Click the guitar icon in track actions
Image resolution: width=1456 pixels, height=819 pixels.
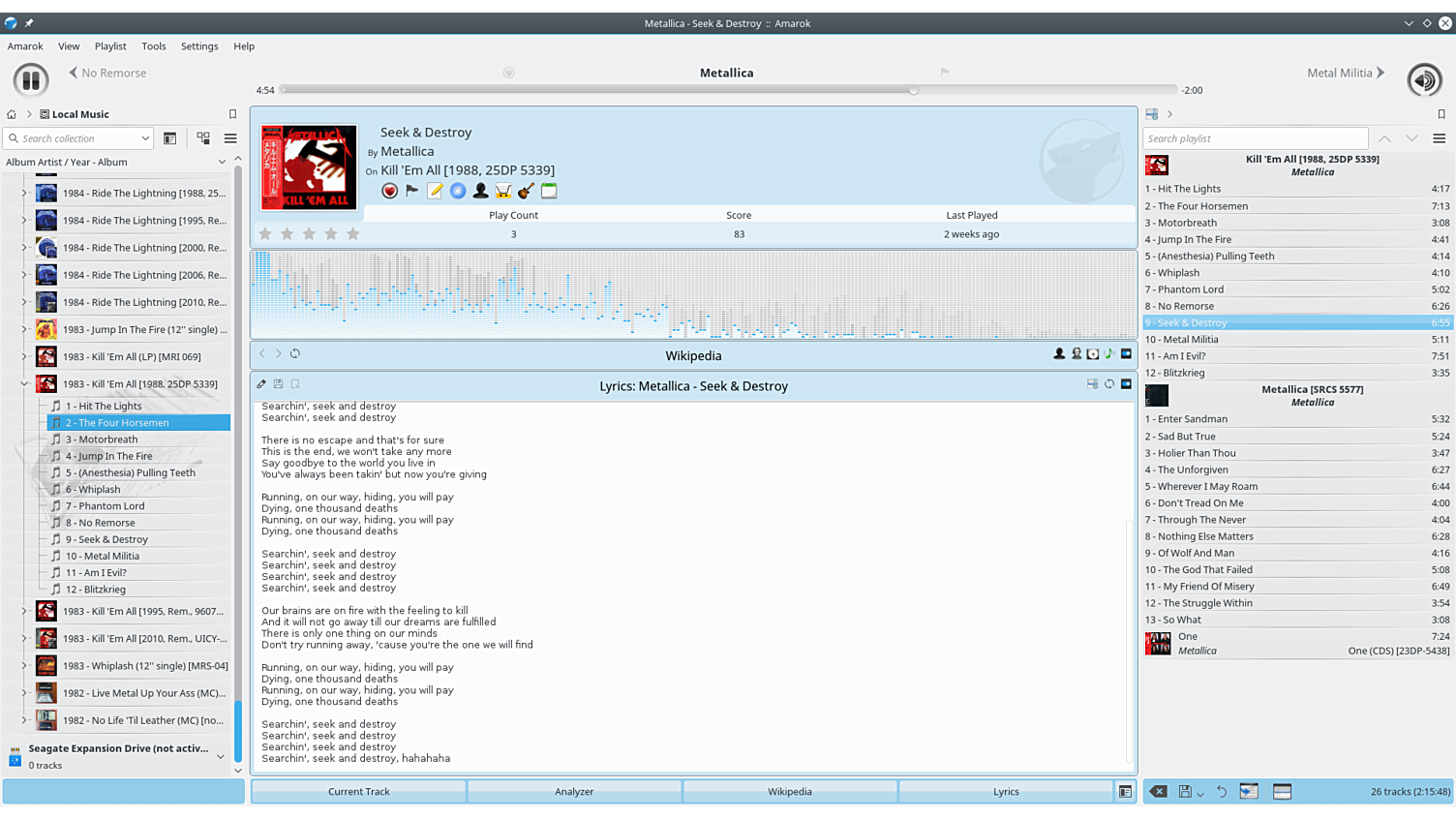tap(526, 192)
